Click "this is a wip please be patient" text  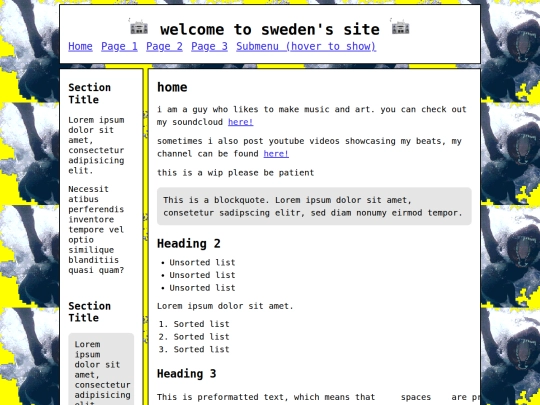(236, 173)
